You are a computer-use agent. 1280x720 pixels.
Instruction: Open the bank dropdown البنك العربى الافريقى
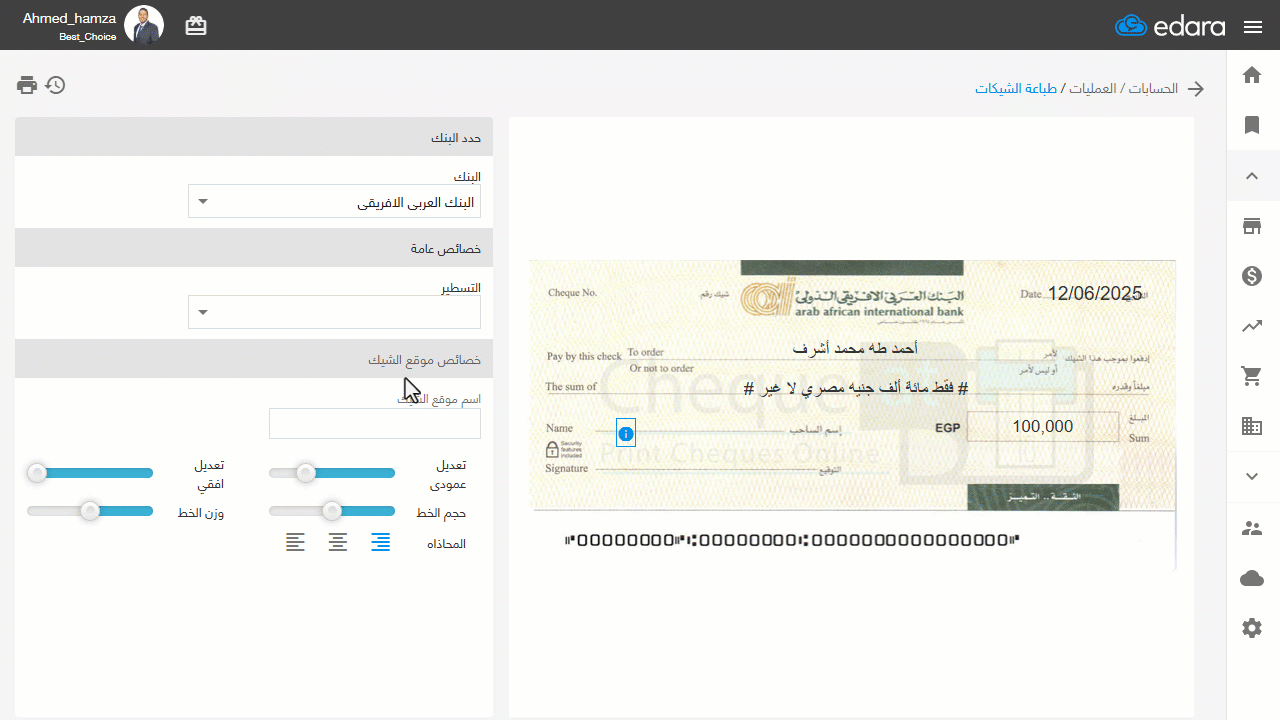click(x=334, y=201)
